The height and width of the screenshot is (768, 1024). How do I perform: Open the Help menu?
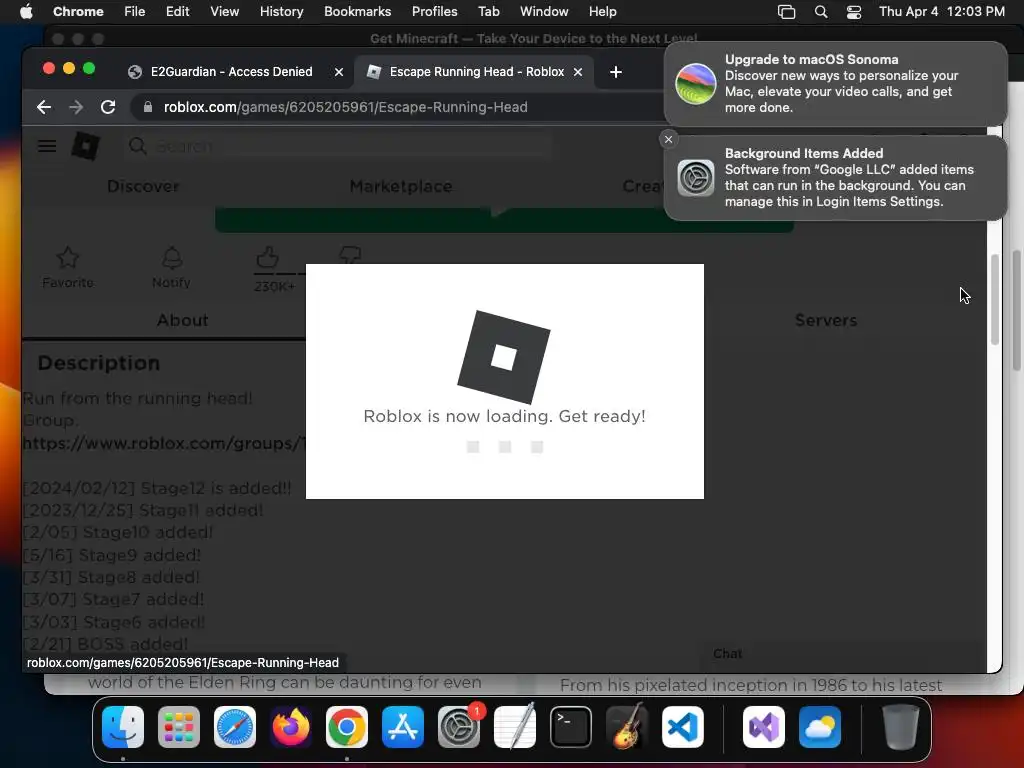click(602, 12)
